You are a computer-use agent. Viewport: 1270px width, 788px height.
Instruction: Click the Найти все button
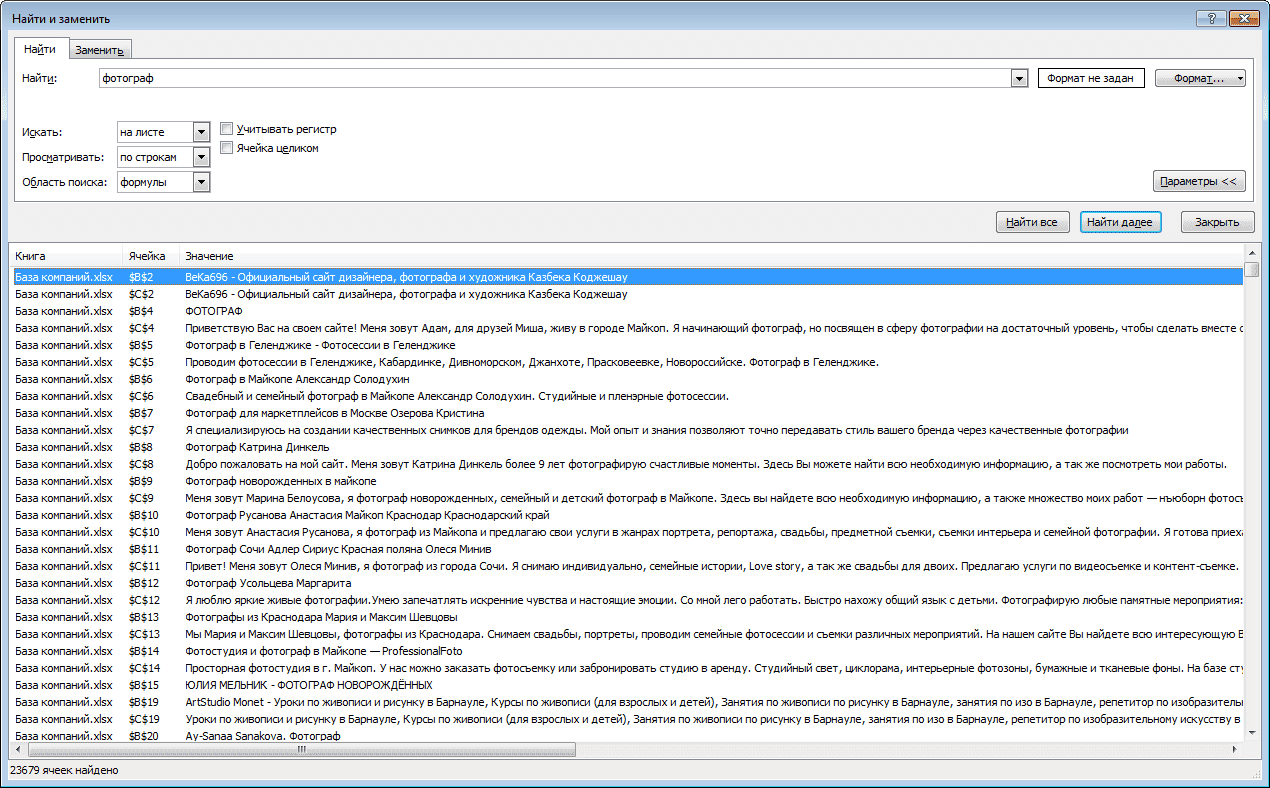click(x=1033, y=222)
